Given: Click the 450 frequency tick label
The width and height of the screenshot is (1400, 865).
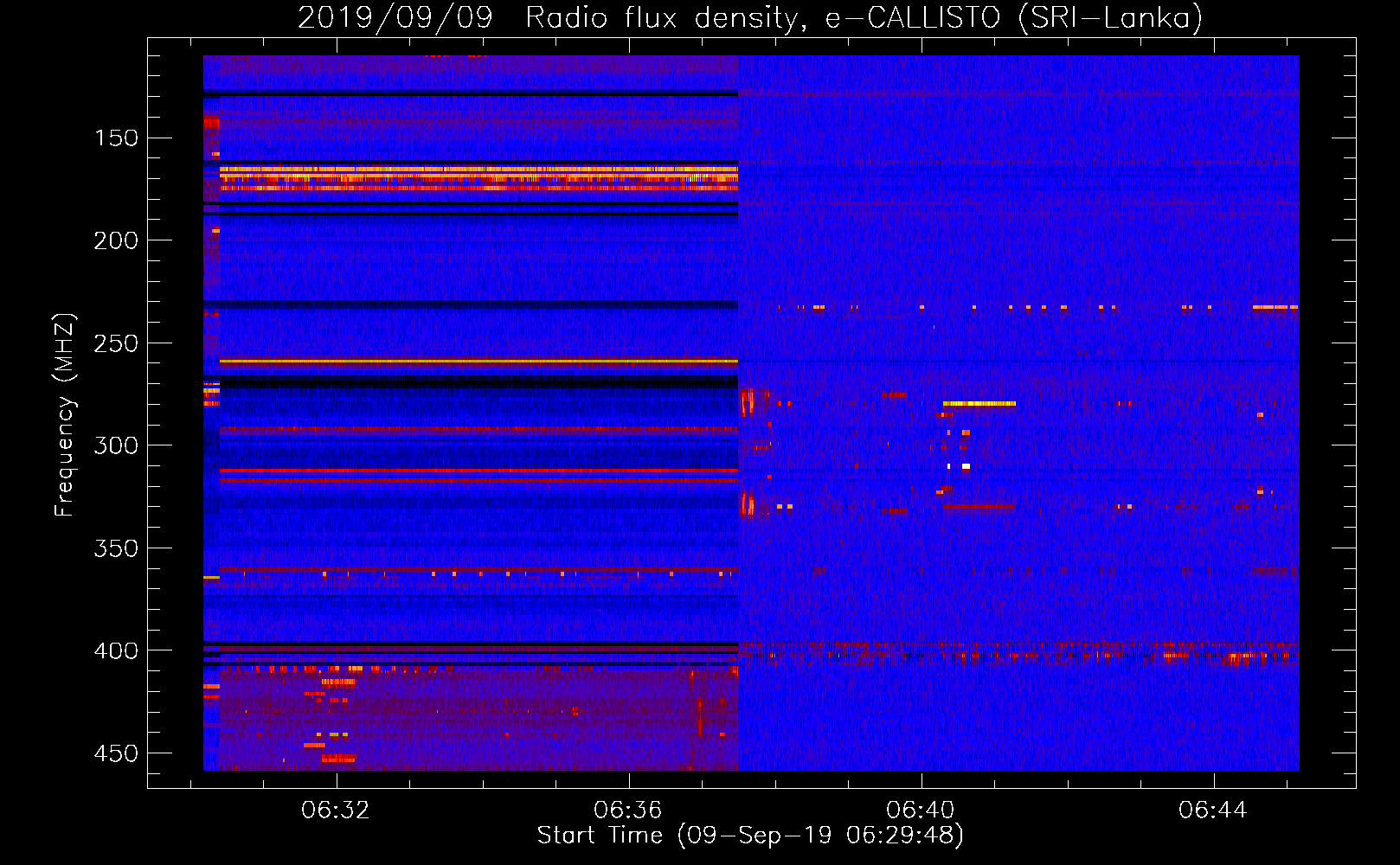Looking at the screenshot, I should (116, 753).
